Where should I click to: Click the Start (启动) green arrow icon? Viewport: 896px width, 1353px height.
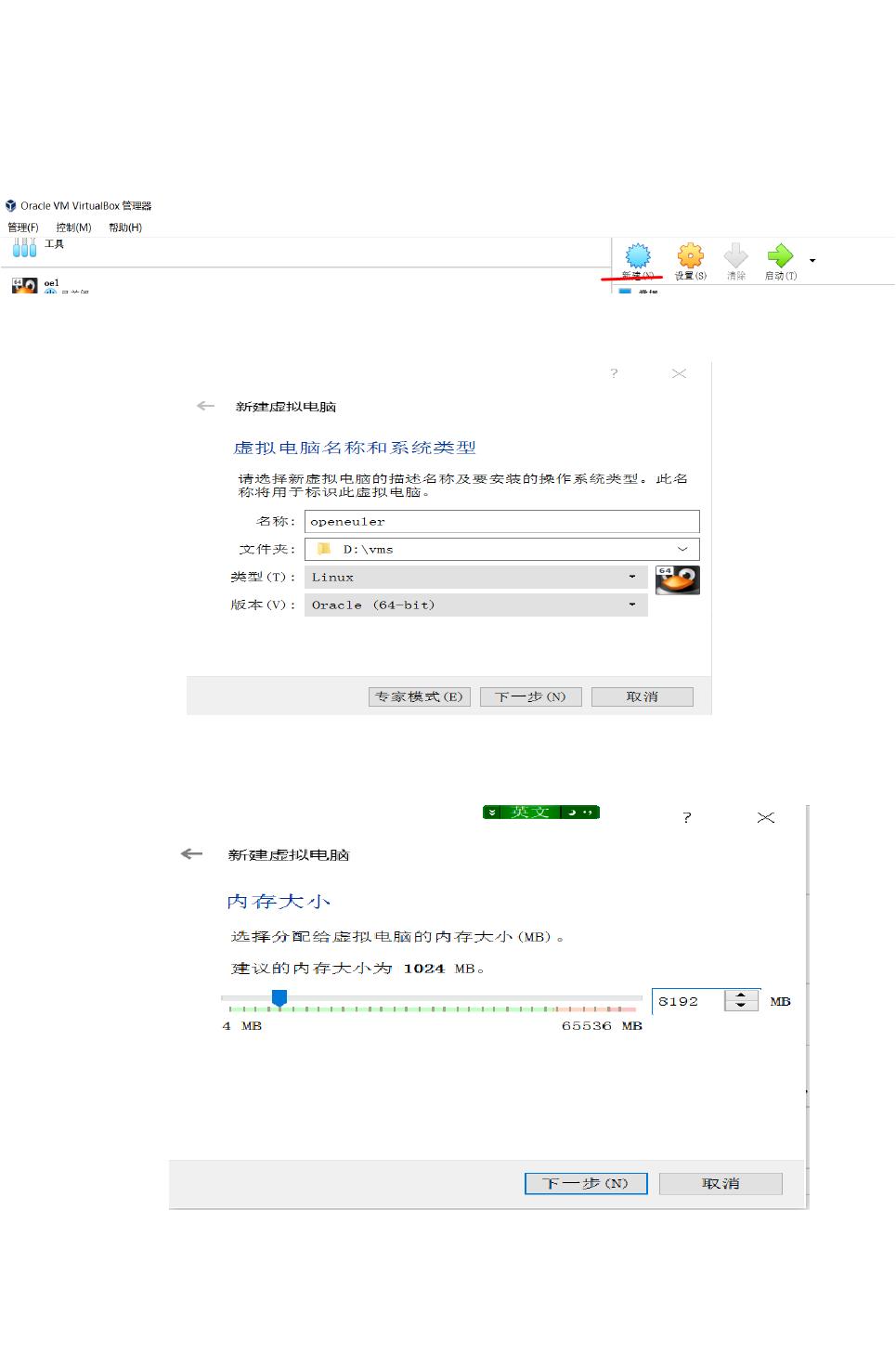[x=780, y=256]
